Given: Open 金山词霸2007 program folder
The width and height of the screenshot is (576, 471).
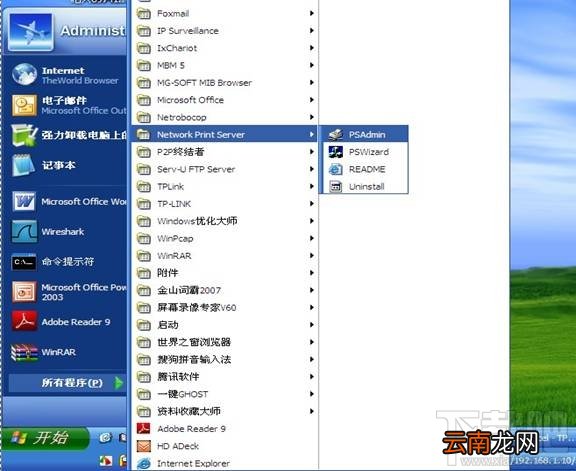Looking at the screenshot, I should 224,290.
